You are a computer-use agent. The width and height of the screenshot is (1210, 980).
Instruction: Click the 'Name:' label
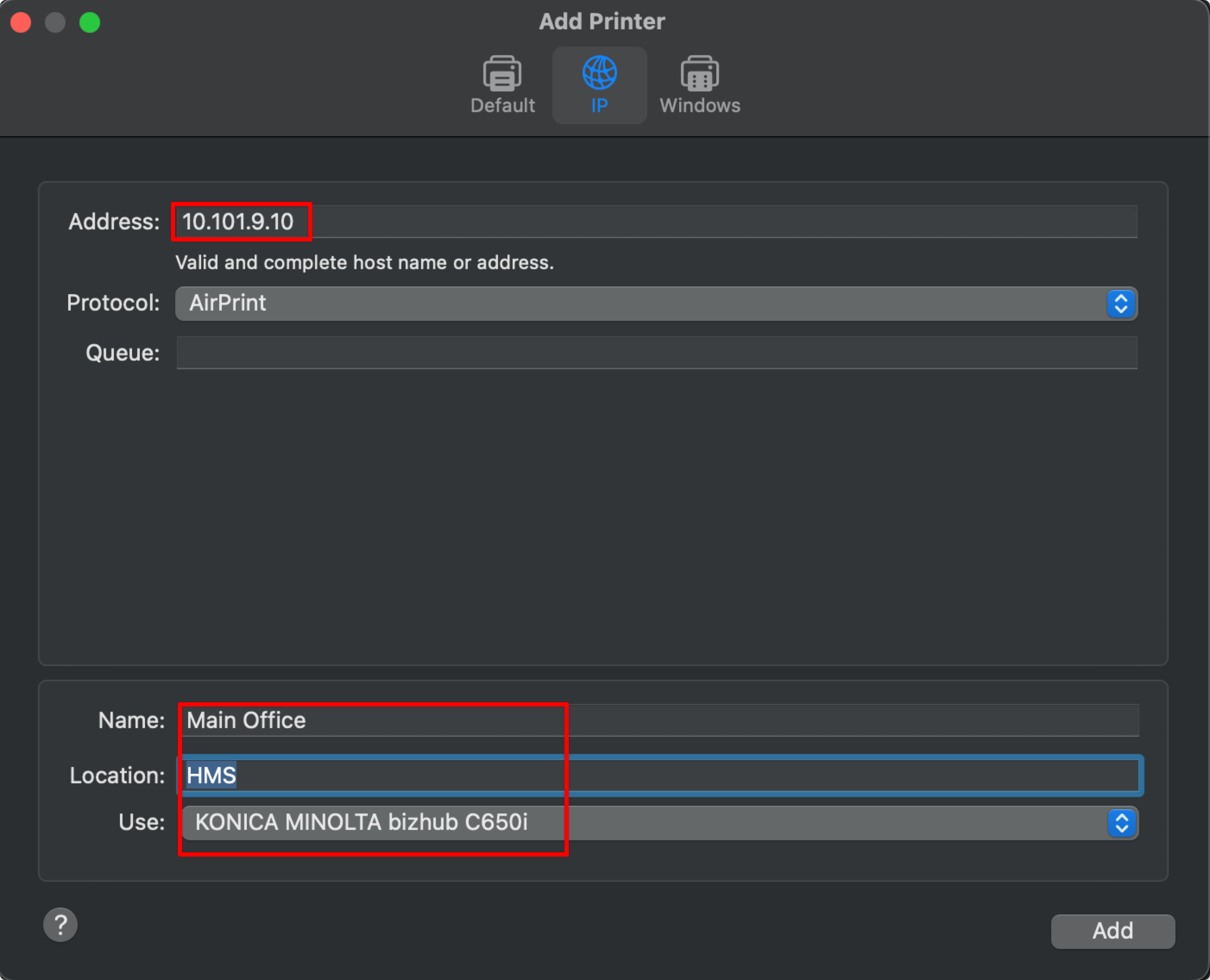[x=131, y=720]
